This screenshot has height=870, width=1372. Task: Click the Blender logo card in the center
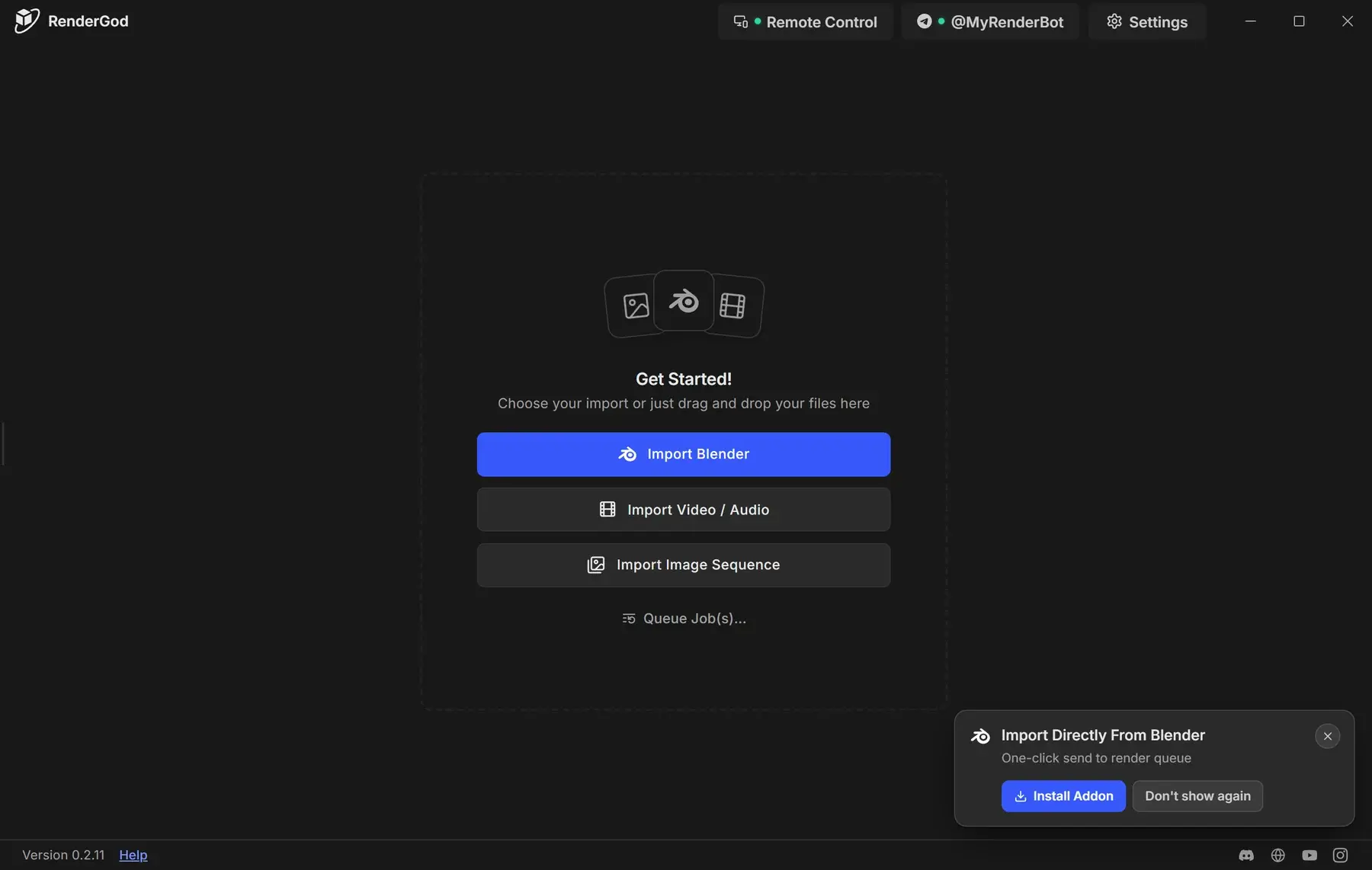pyautogui.click(x=684, y=301)
